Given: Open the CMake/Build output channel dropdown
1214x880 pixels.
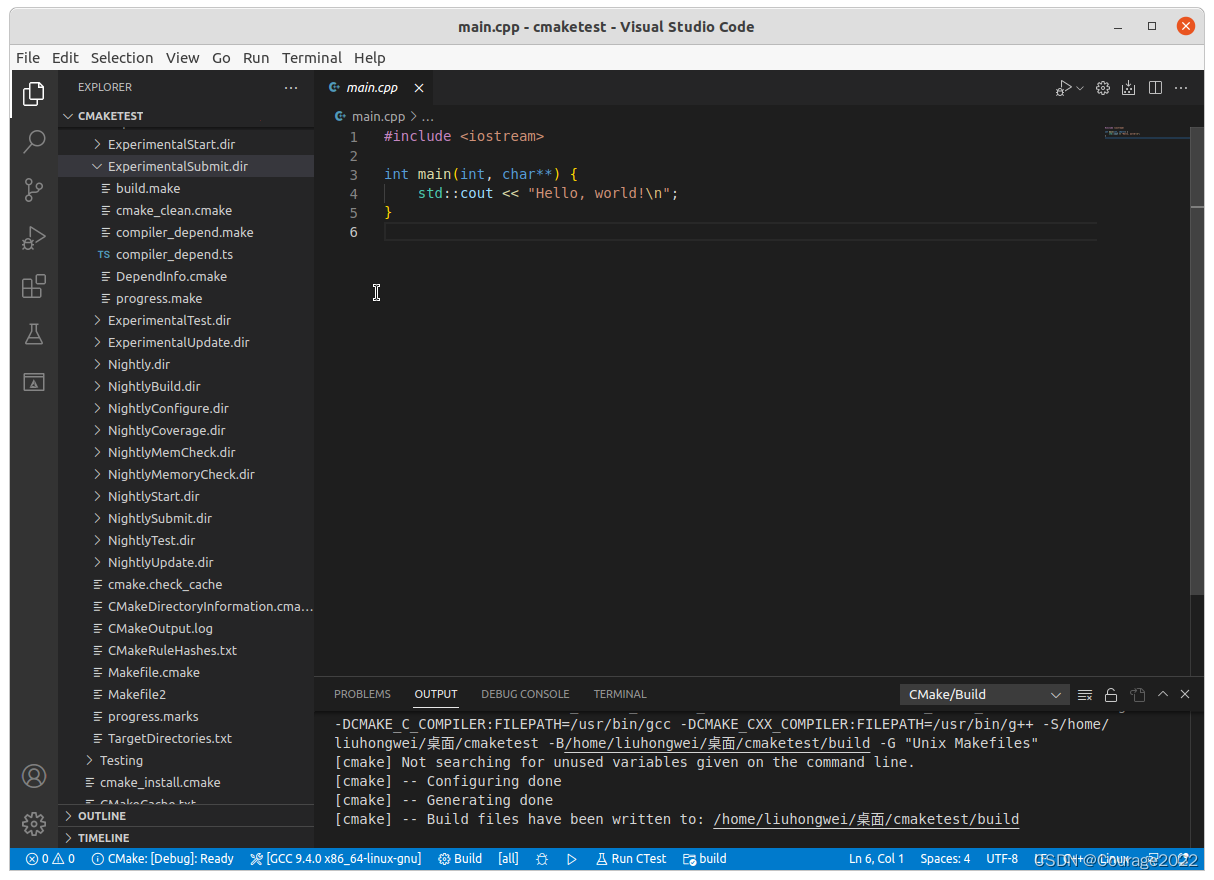Looking at the screenshot, I should click(985, 695).
